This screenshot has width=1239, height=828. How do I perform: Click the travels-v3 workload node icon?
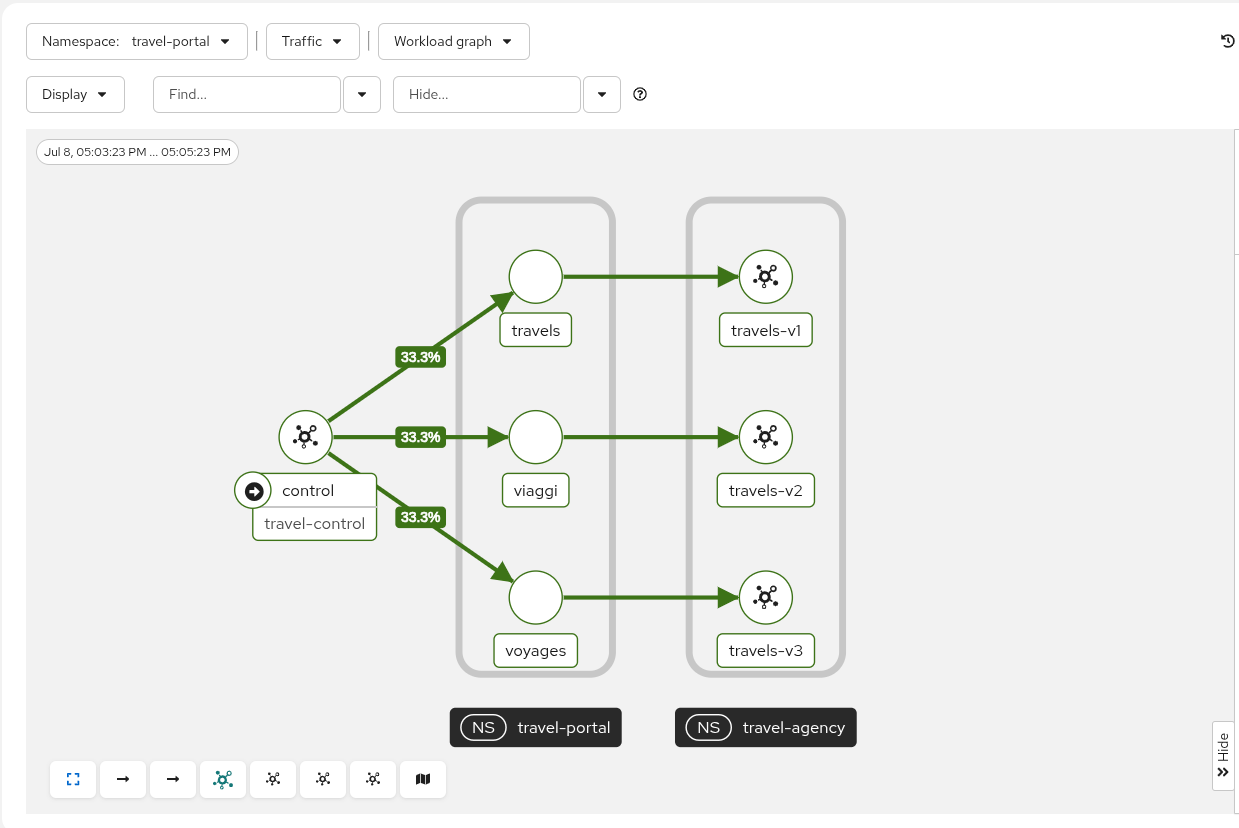[766, 598]
